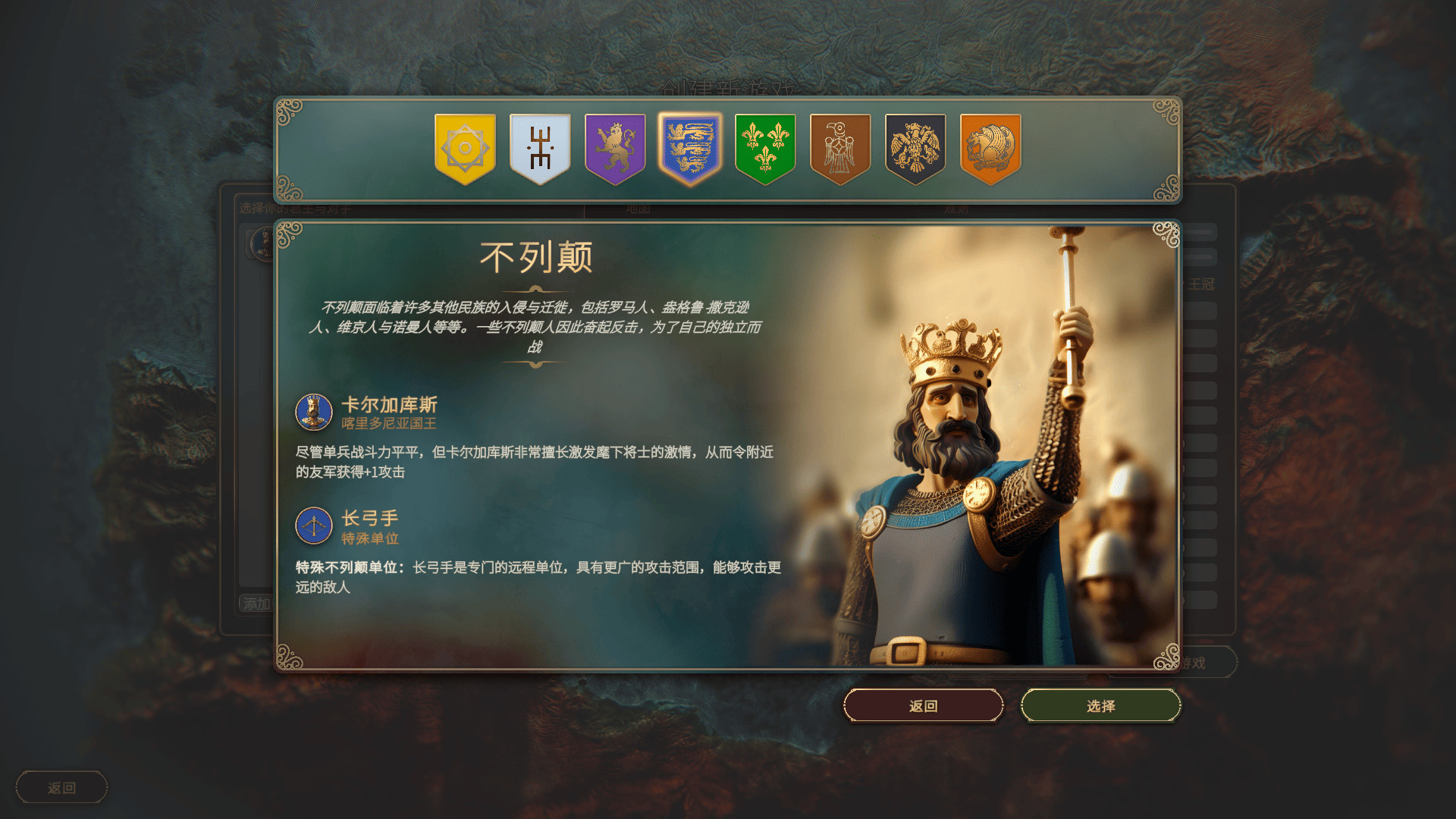This screenshot has width=1456, height=819.
Task: Choose the white shield with brown rune symbol
Action: click(540, 149)
